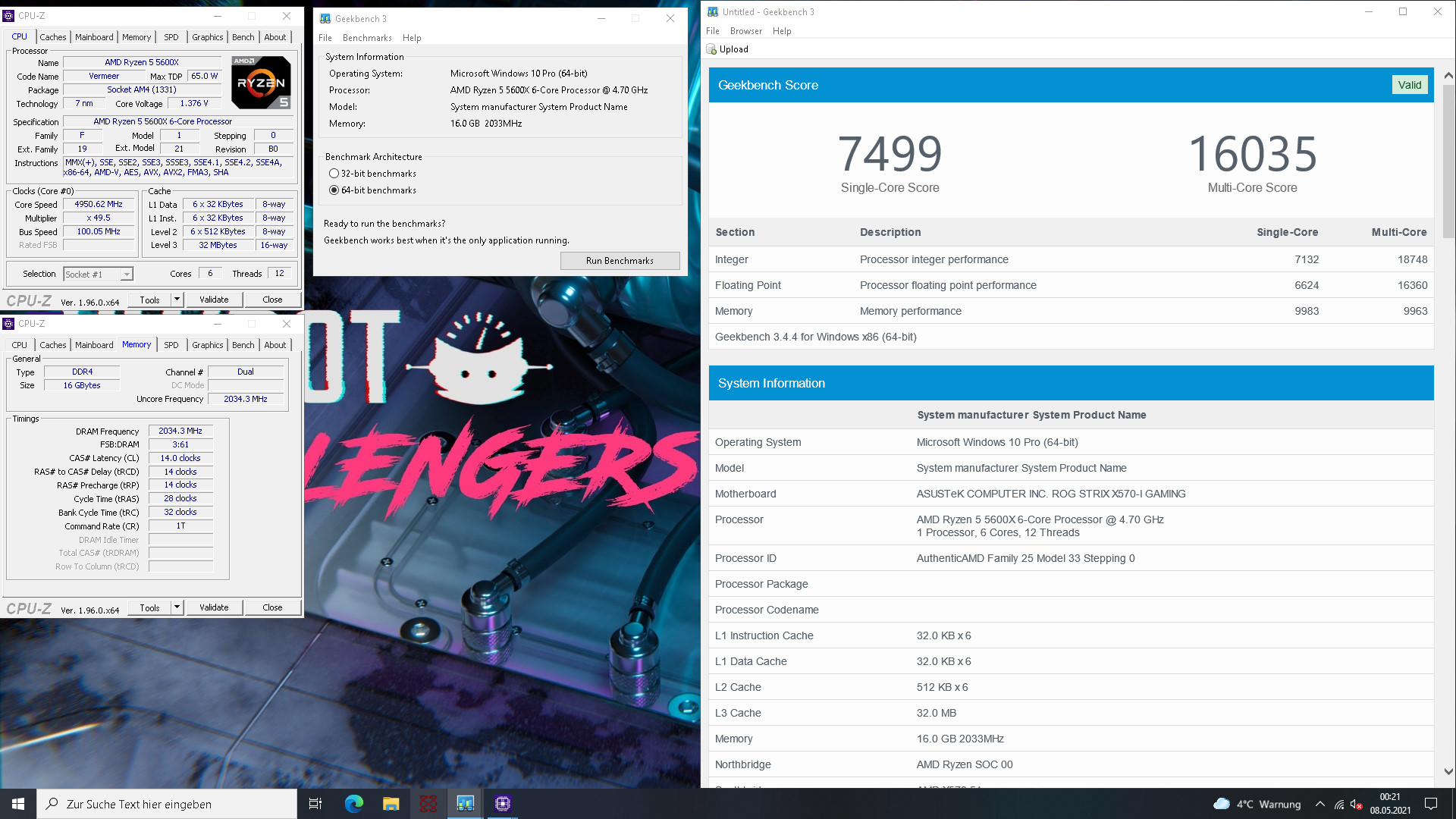Click the green Valid badge

click(x=1410, y=85)
